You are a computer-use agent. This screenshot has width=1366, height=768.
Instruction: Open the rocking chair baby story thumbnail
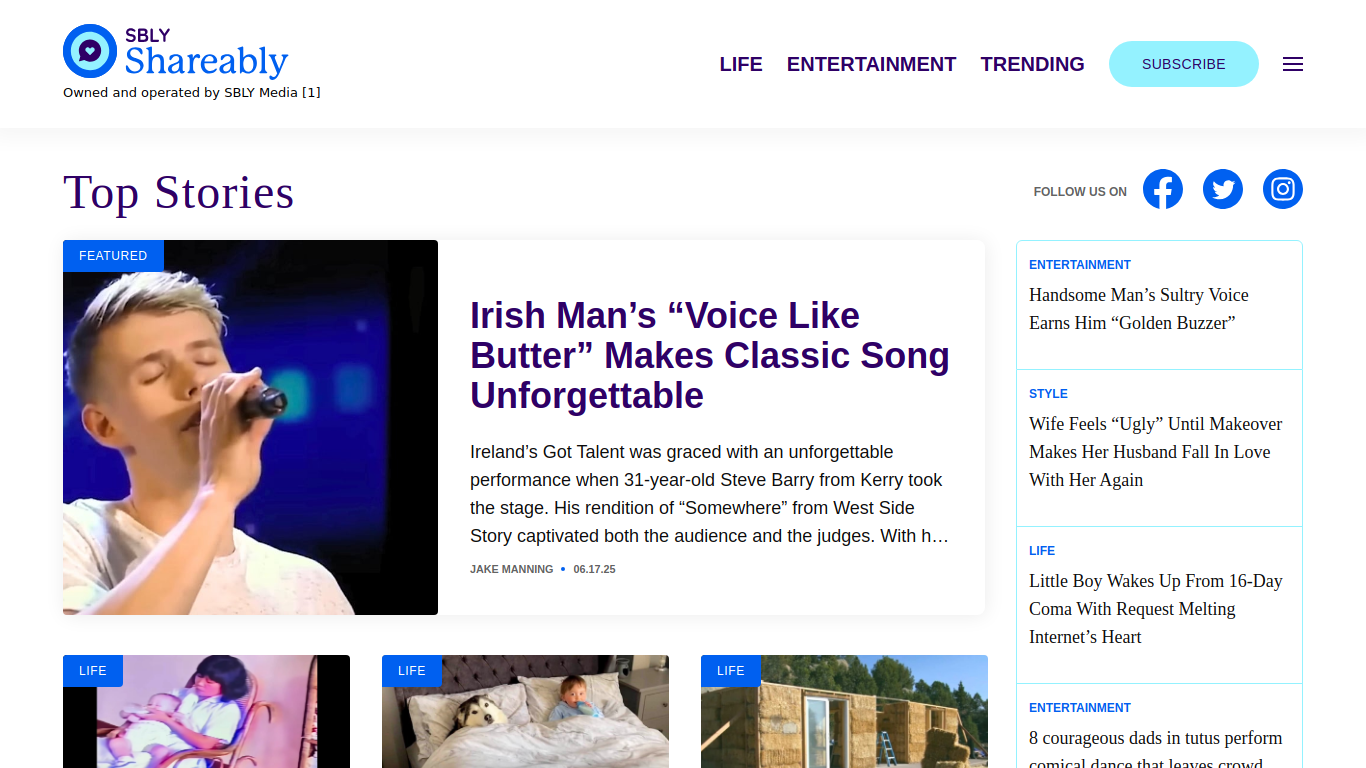pos(206,711)
